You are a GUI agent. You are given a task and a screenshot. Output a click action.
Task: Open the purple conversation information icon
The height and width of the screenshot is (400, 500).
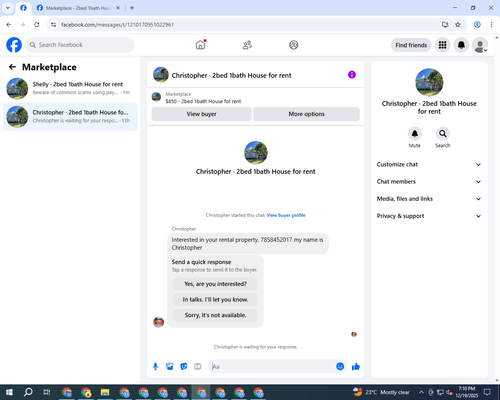tap(352, 75)
